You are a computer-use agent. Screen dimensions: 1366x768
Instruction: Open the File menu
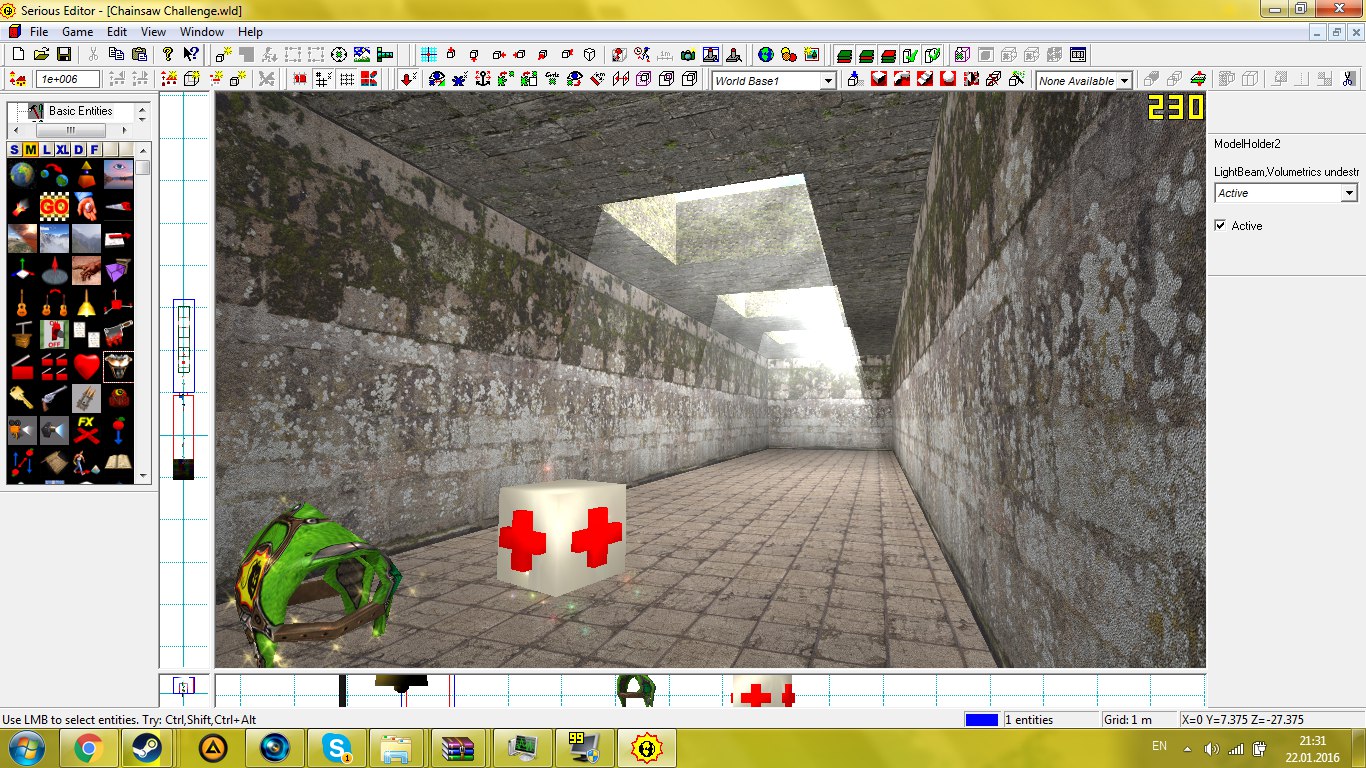pyautogui.click(x=39, y=32)
